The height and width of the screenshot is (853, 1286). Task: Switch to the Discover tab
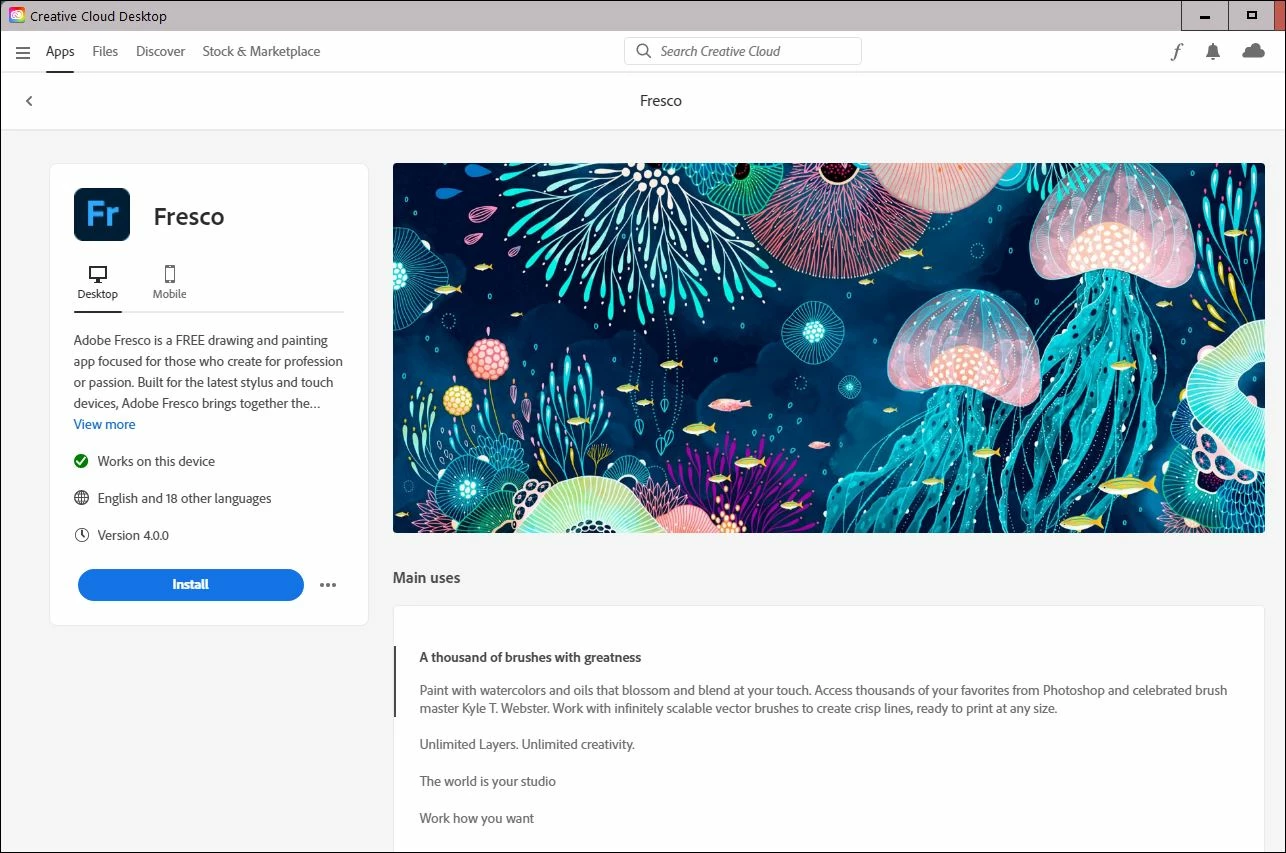pyautogui.click(x=160, y=51)
